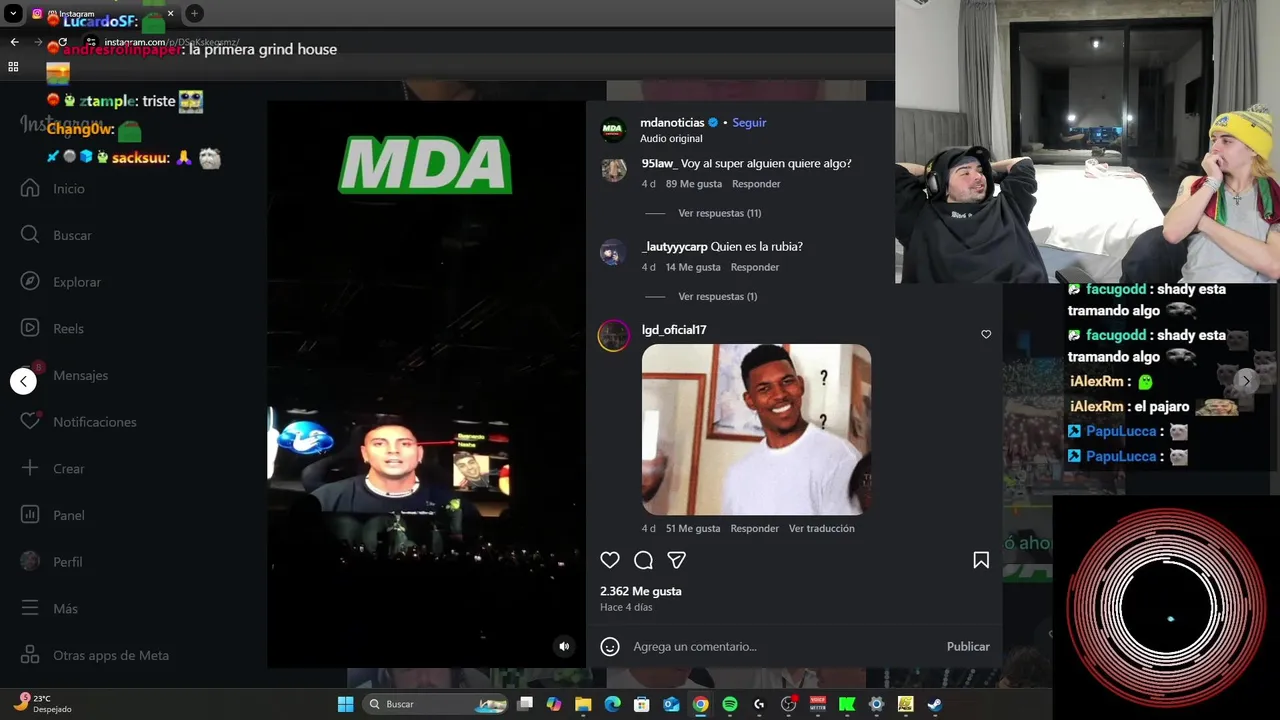
Task: Go back with the browser back arrow
Action: [14, 42]
